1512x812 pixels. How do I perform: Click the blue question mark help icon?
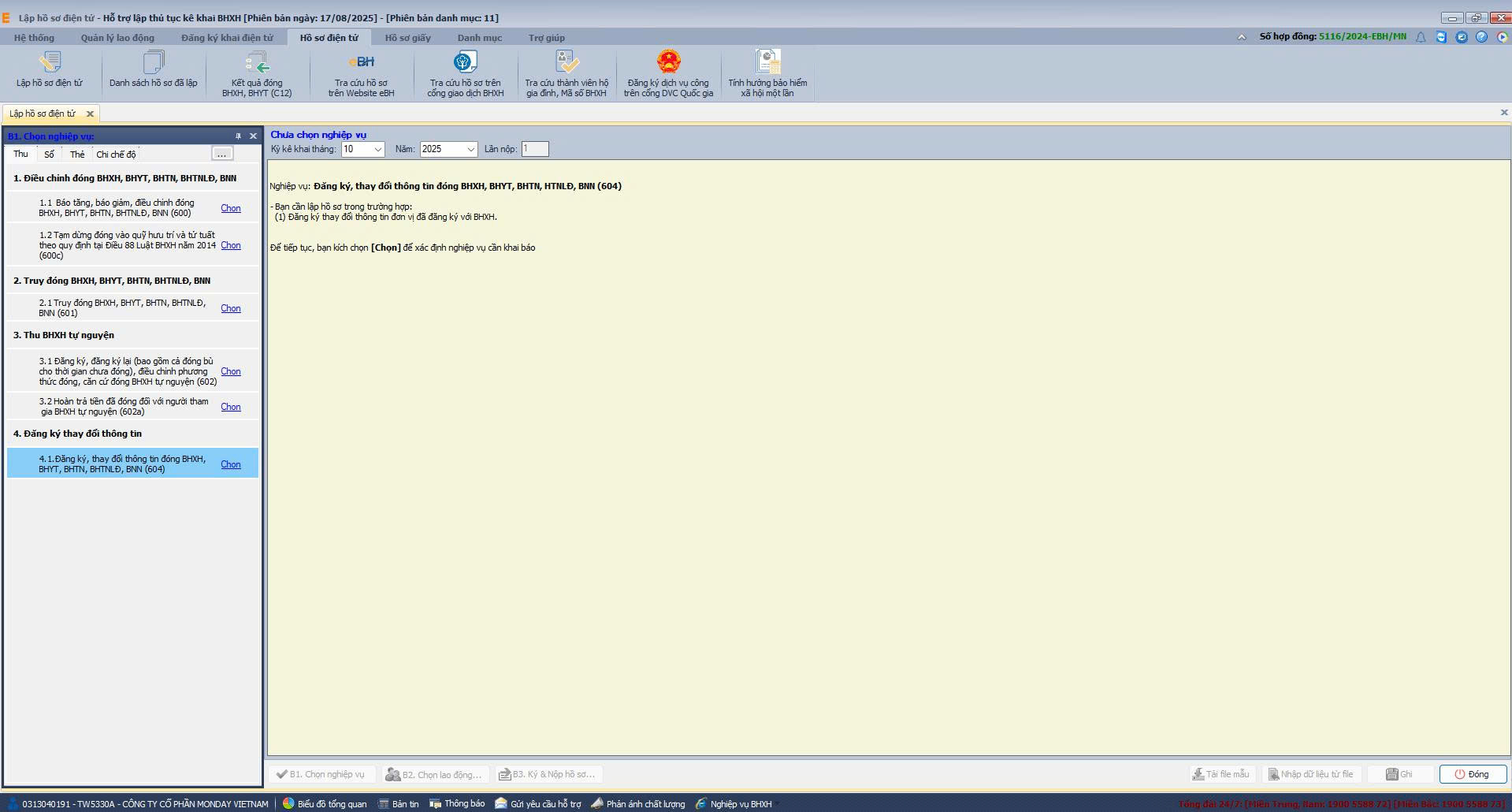point(1481,37)
